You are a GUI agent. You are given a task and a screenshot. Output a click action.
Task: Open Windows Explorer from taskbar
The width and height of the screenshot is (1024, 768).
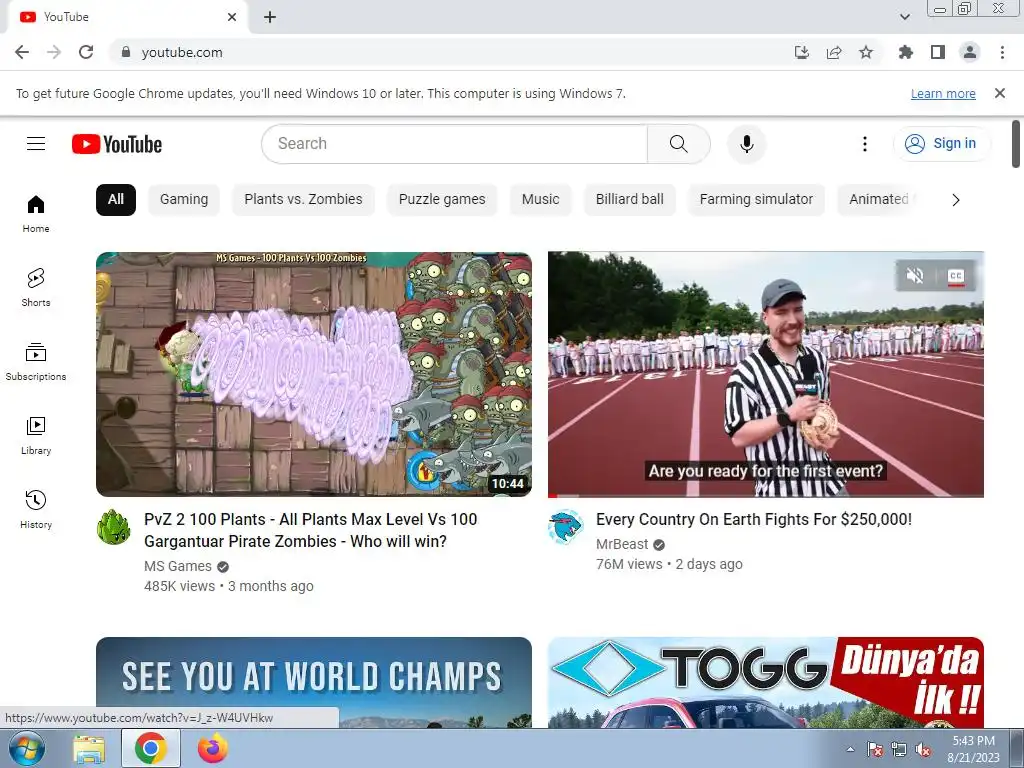[89, 748]
